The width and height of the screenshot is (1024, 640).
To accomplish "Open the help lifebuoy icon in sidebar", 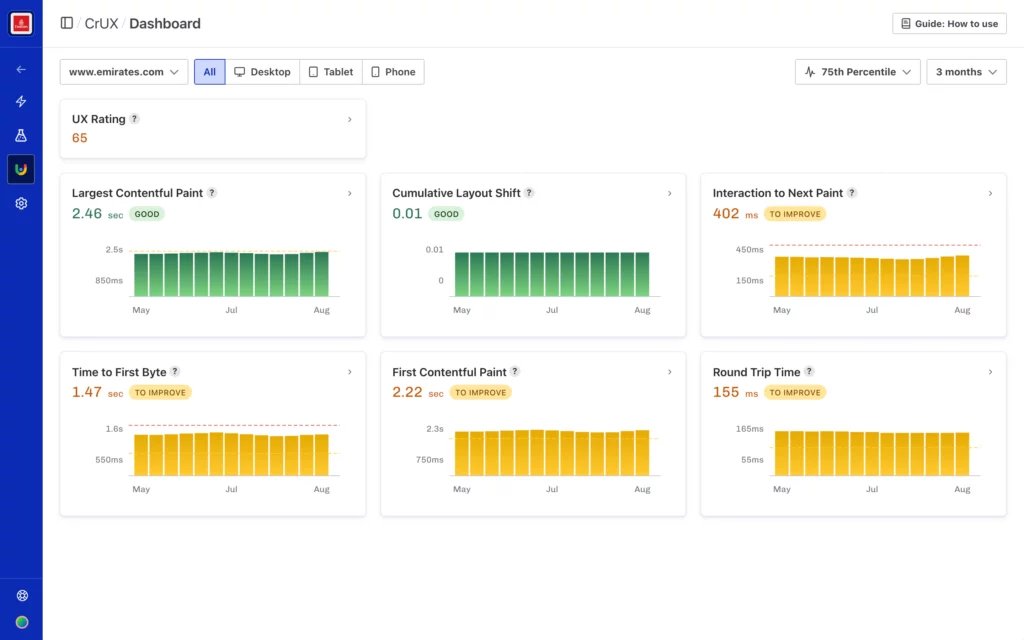I will pos(22,596).
